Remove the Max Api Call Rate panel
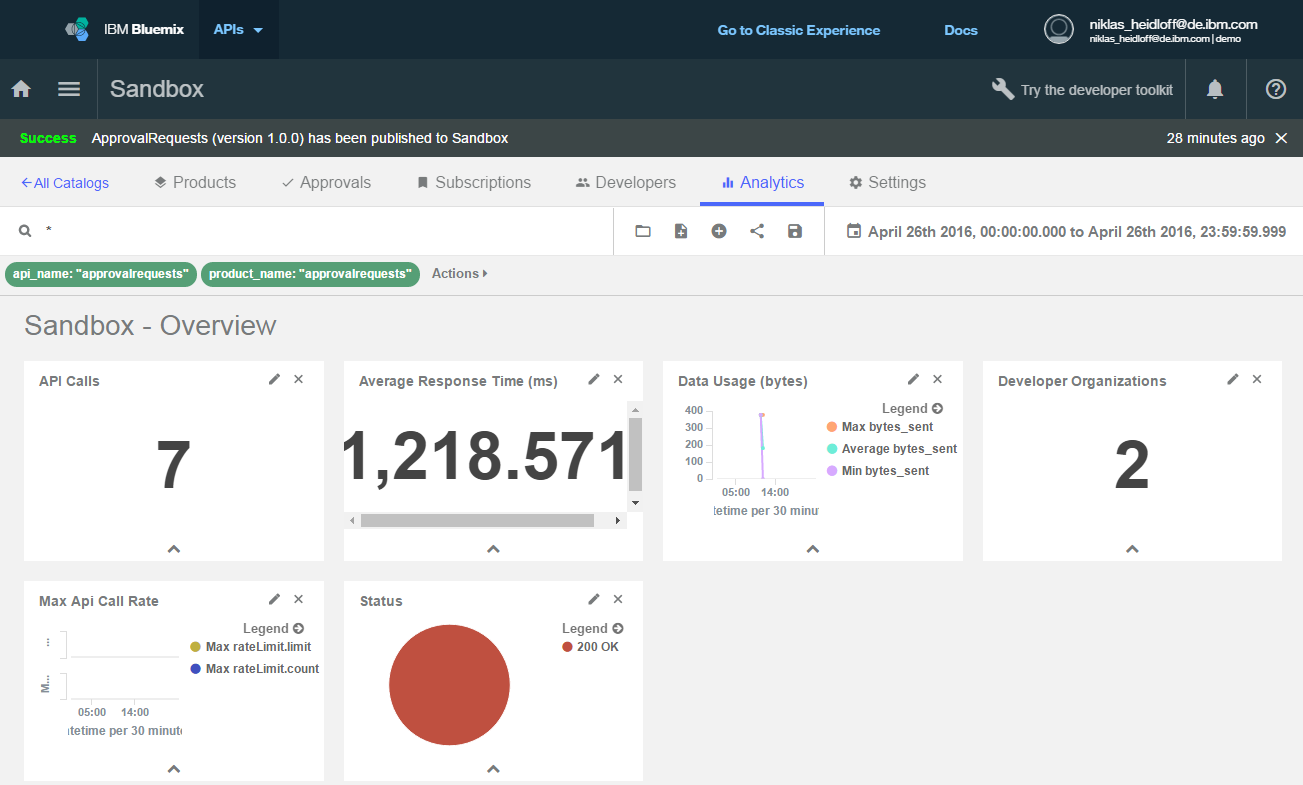 pos(298,599)
